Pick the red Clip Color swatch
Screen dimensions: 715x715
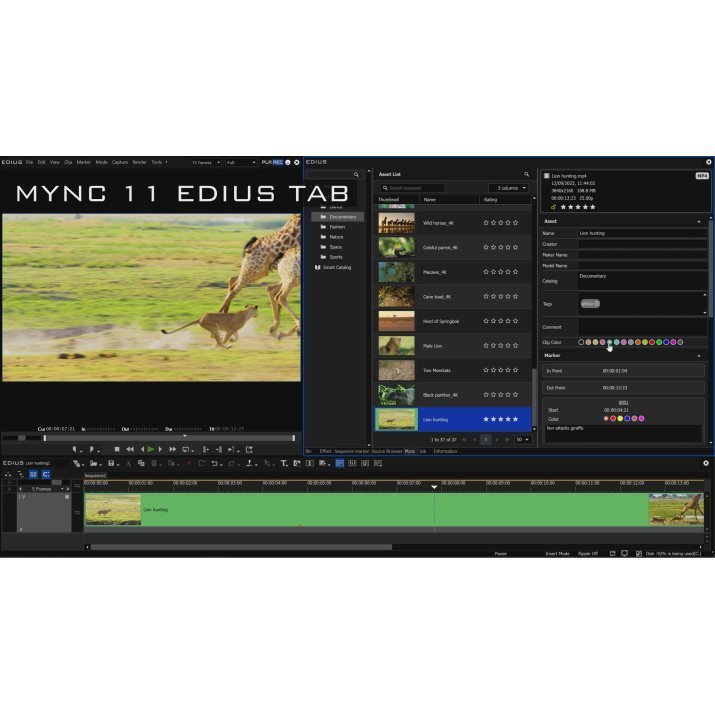(652, 342)
